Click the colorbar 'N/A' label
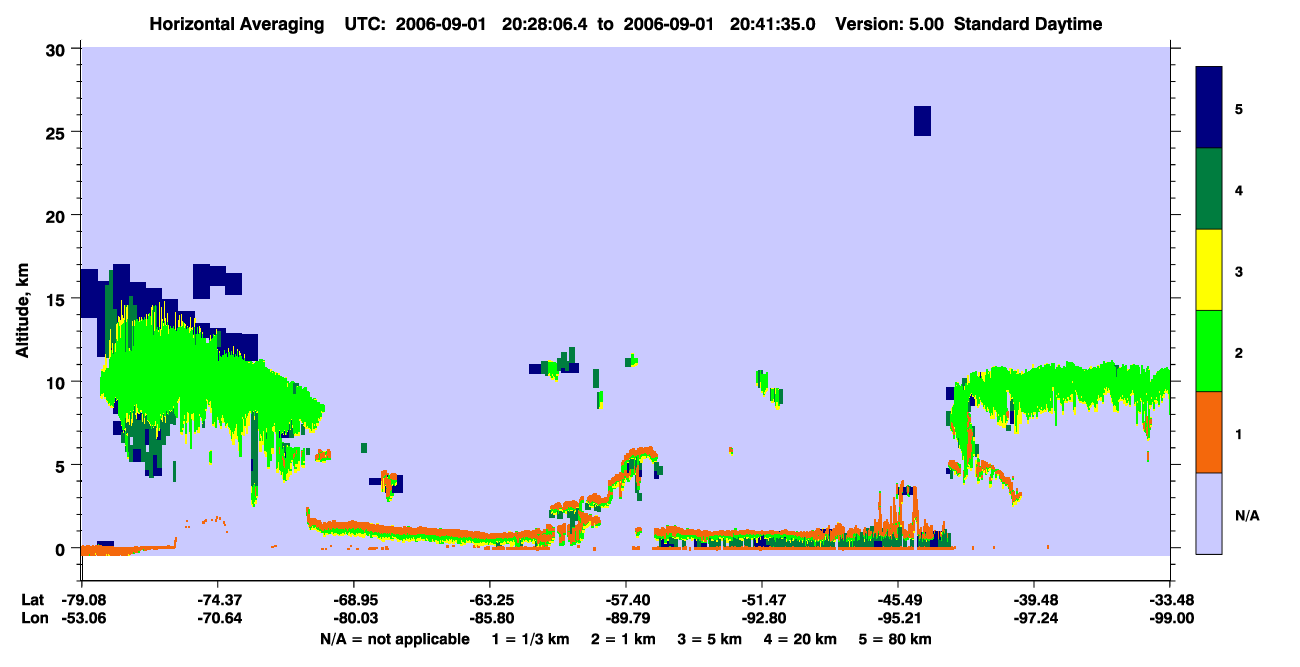 click(1247, 515)
